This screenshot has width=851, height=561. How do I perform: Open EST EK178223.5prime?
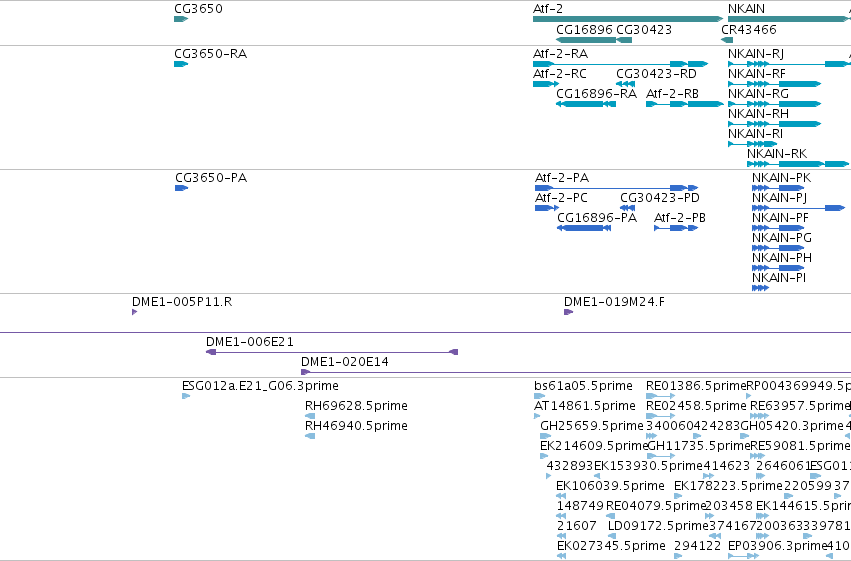678,496
